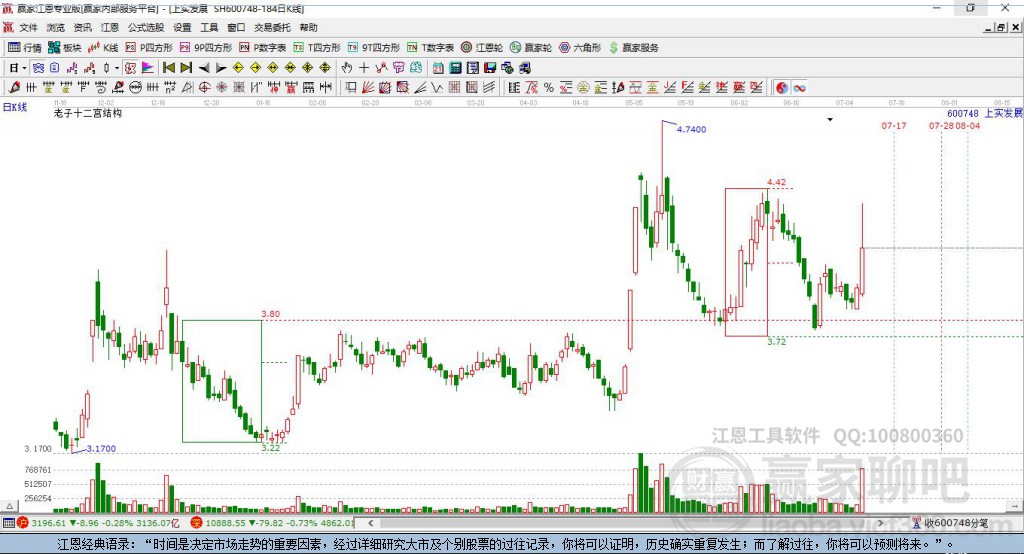The height and width of the screenshot is (554, 1024).
Task: Select the spiral tool icon
Action: click(x=101, y=88)
